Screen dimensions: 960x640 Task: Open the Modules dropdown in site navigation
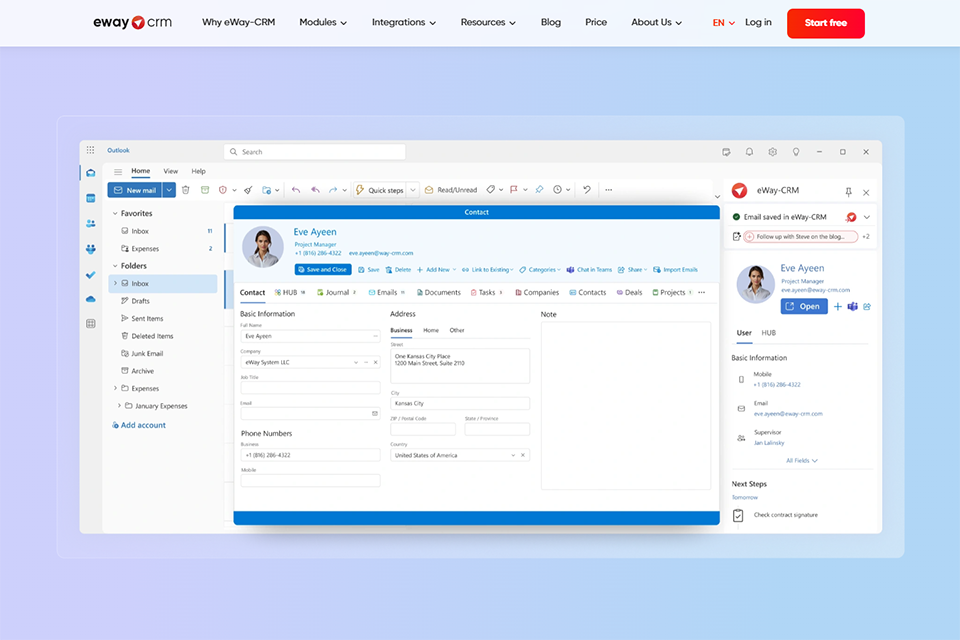[x=323, y=22]
